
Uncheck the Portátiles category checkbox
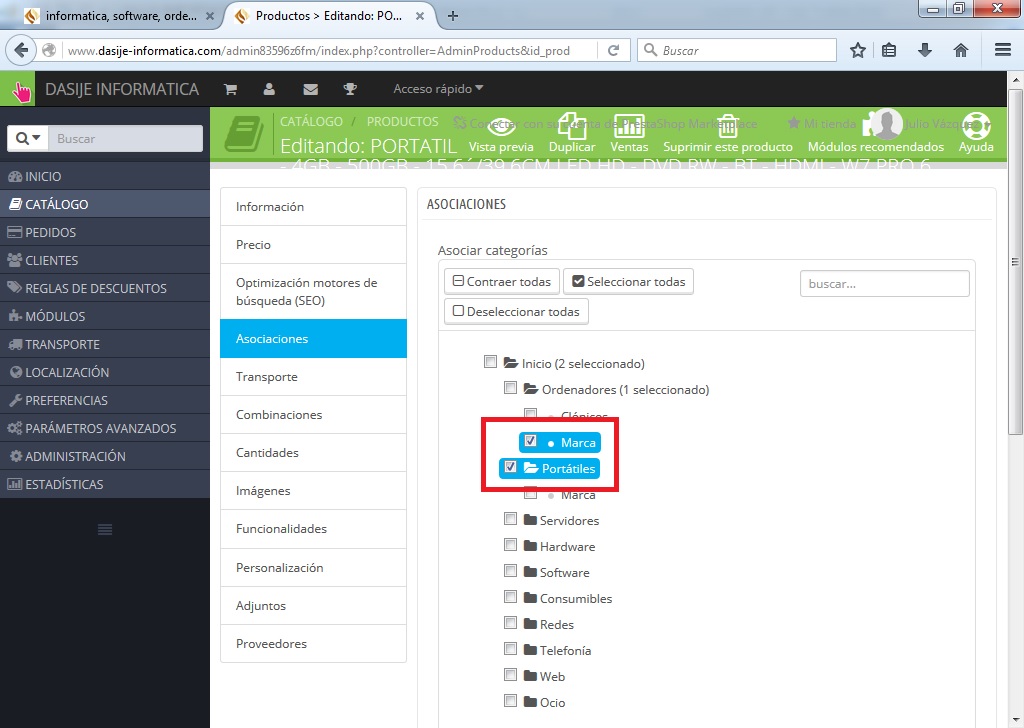coord(511,467)
